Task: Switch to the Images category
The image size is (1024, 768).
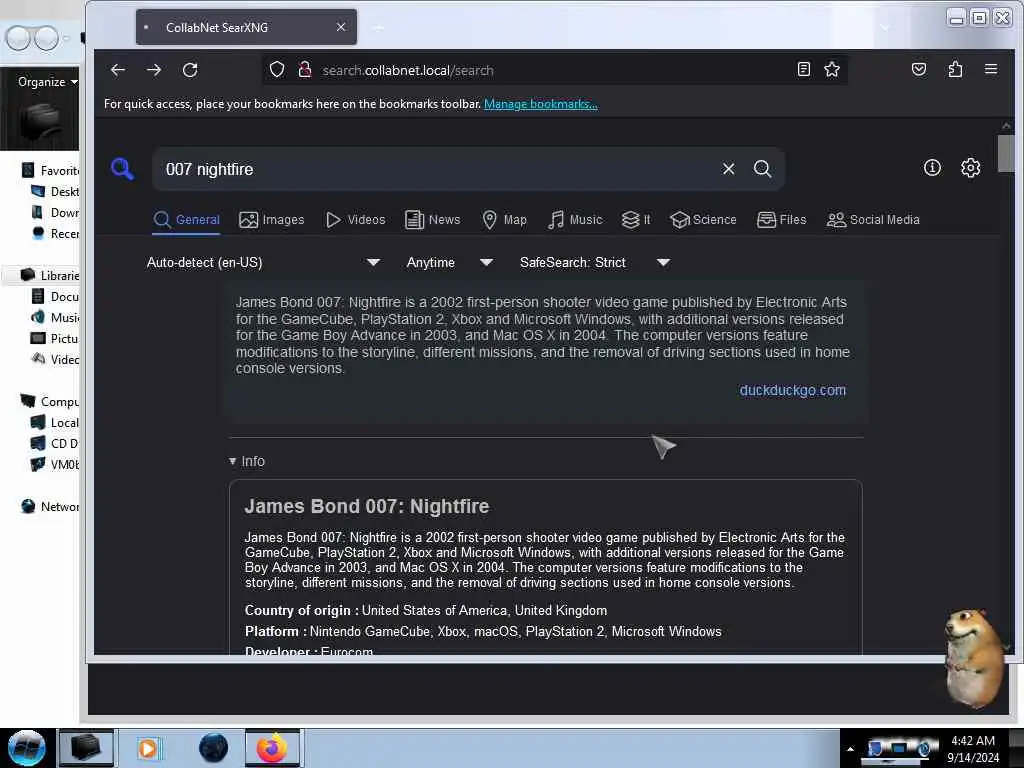Action: click(272, 220)
